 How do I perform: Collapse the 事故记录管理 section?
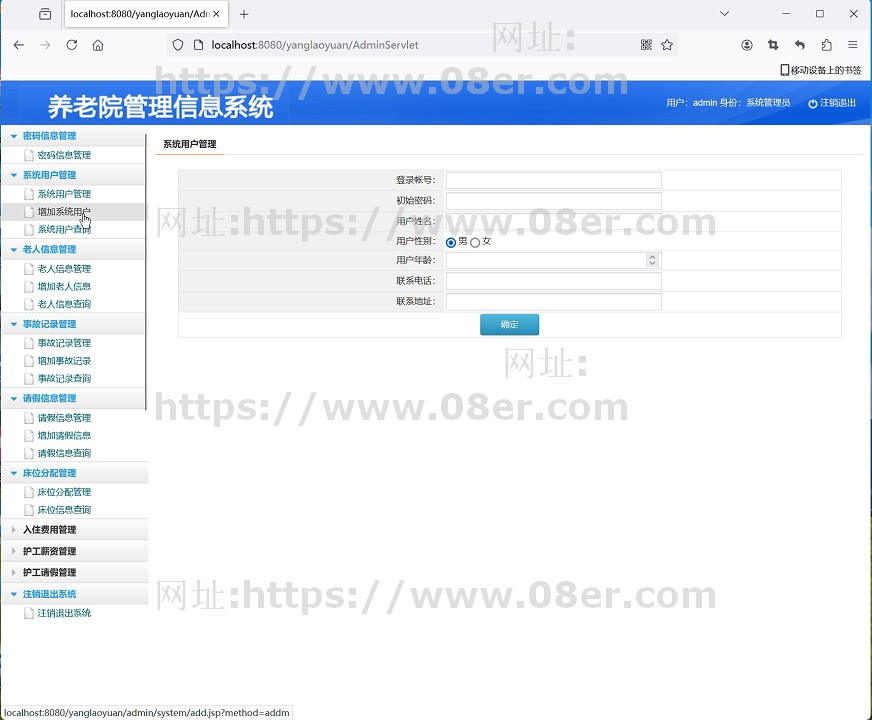pyautogui.click(x=14, y=324)
